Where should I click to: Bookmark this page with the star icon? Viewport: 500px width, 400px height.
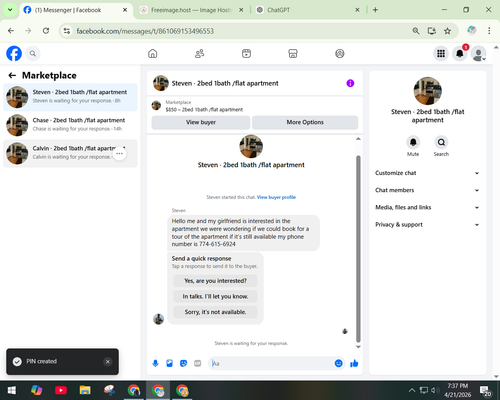point(447,31)
